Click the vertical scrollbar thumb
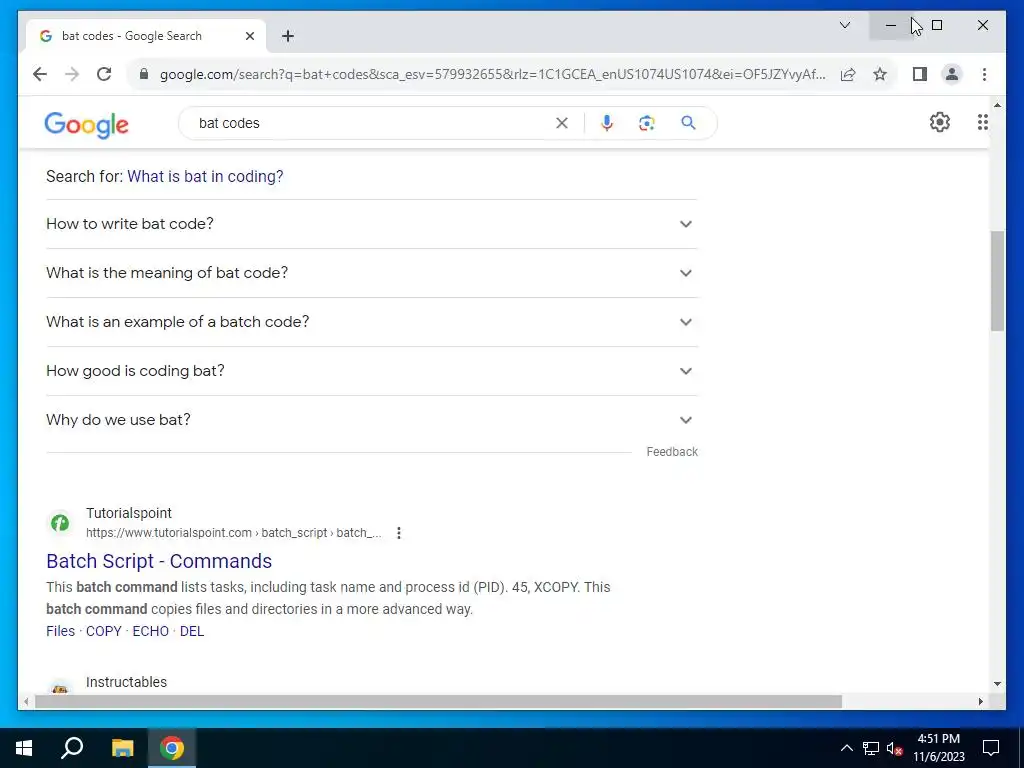The height and width of the screenshot is (768, 1024). tap(997, 281)
